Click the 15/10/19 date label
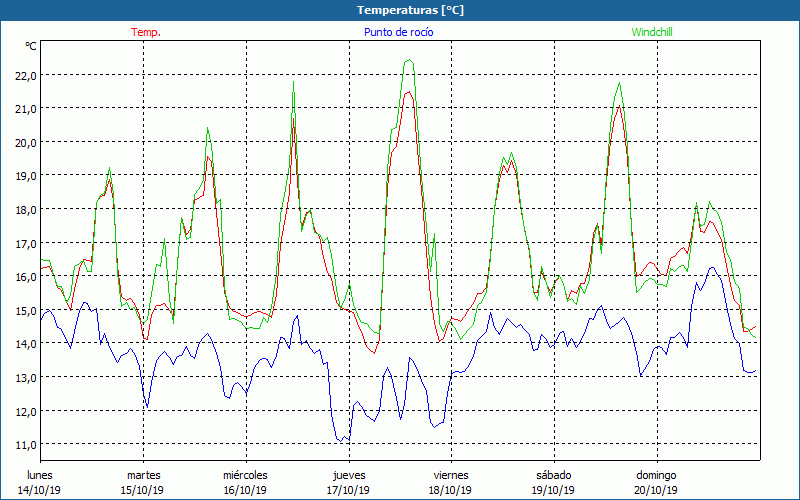This screenshot has height=500, width=800. click(142, 490)
